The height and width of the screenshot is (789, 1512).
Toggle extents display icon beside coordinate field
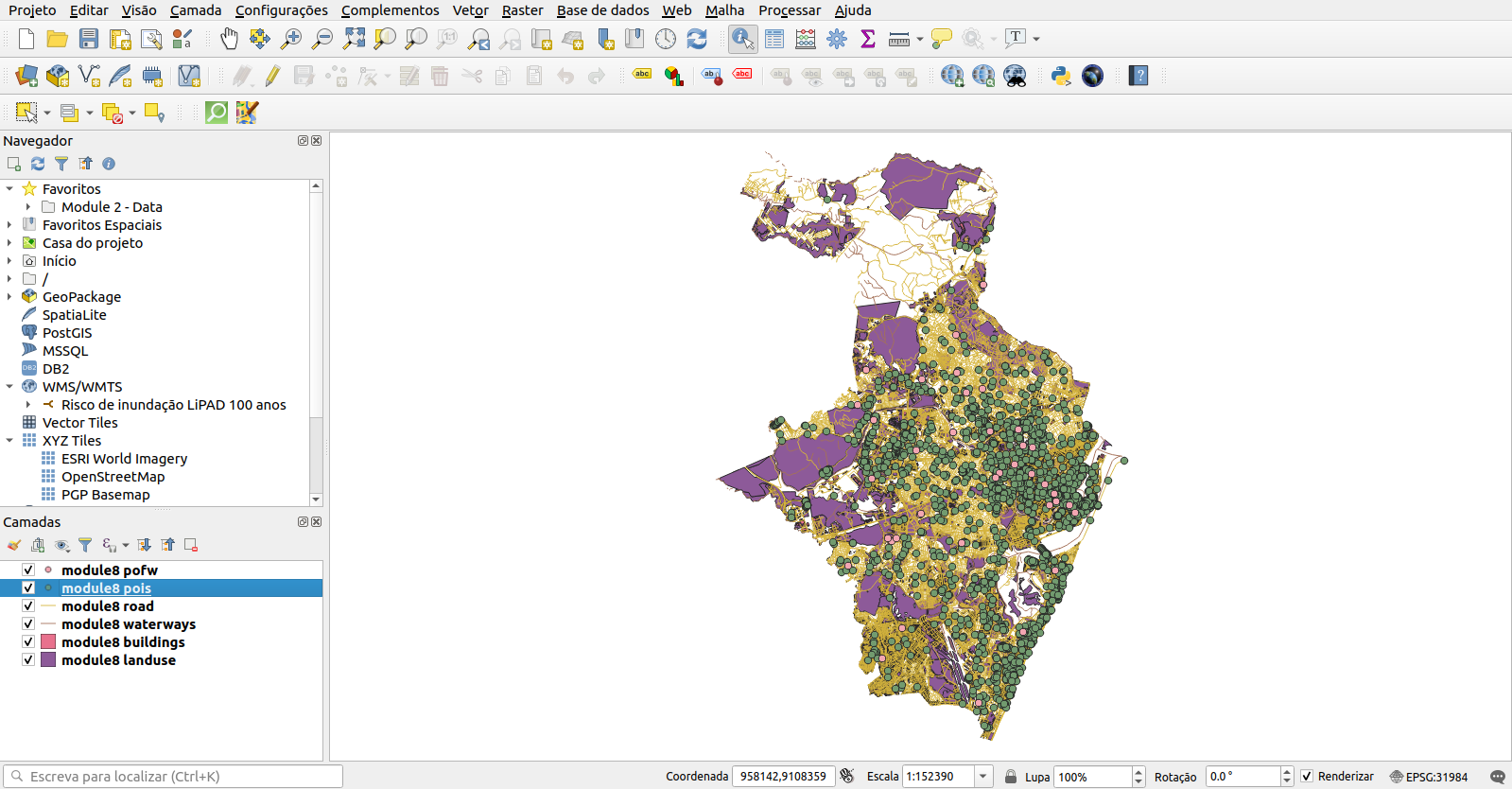[847, 776]
